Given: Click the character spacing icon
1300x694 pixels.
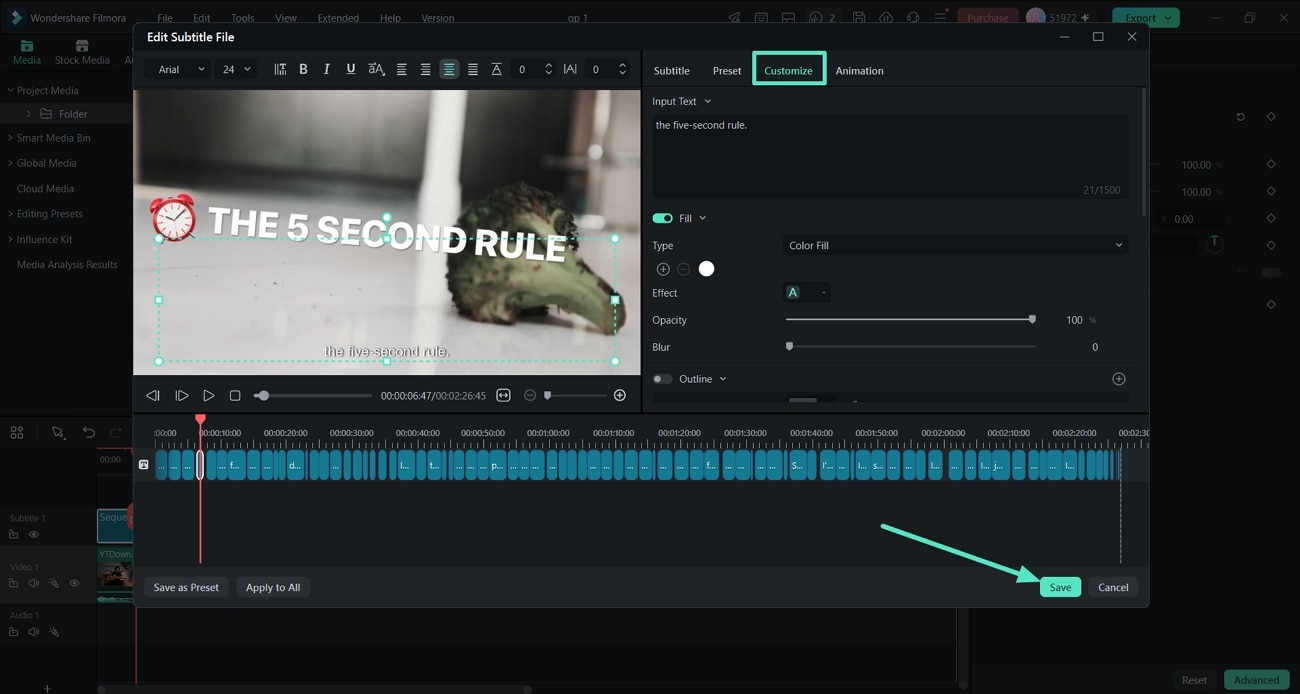Looking at the screenshot, I should point(570,69).
